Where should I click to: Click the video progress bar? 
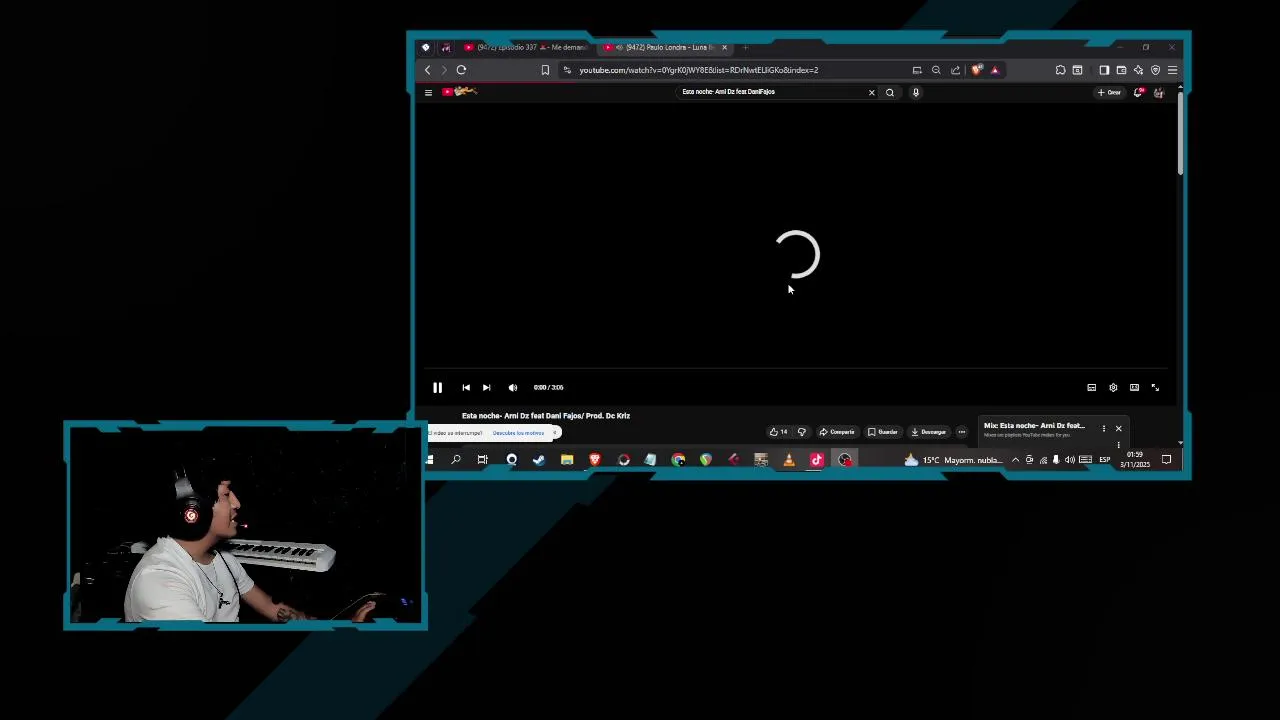click(797, 370)
